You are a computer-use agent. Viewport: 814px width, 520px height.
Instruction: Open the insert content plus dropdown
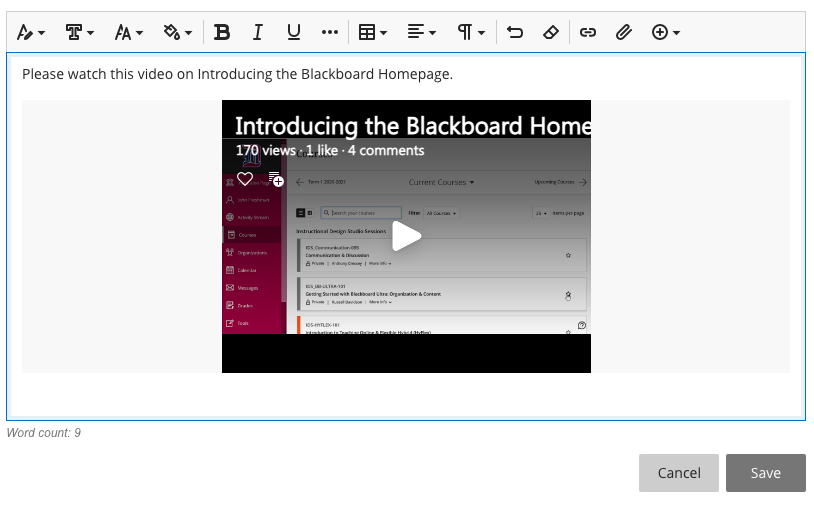pos(666,32)
